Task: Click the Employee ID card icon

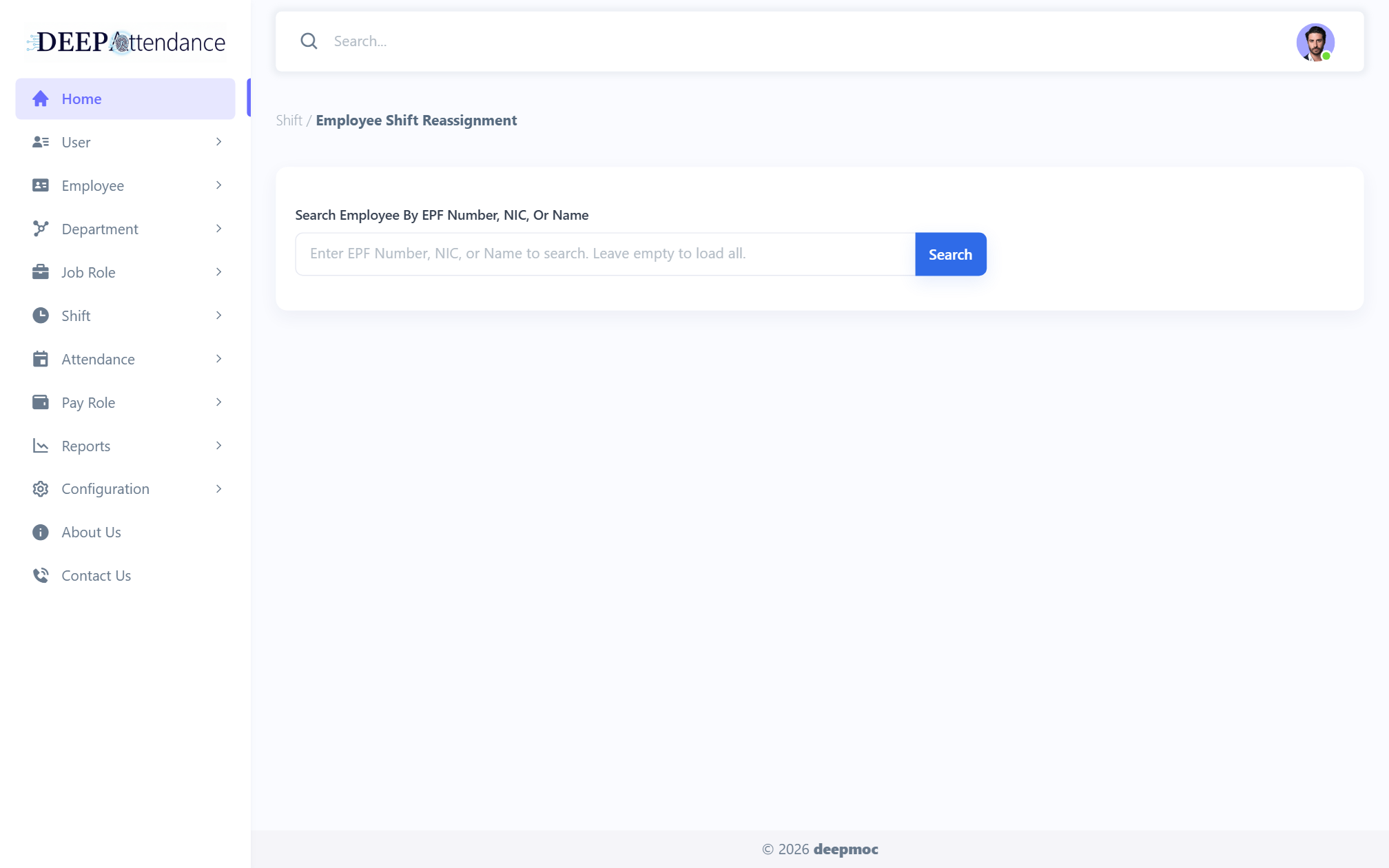Action: pyautogui.click(x=41, y=185)
